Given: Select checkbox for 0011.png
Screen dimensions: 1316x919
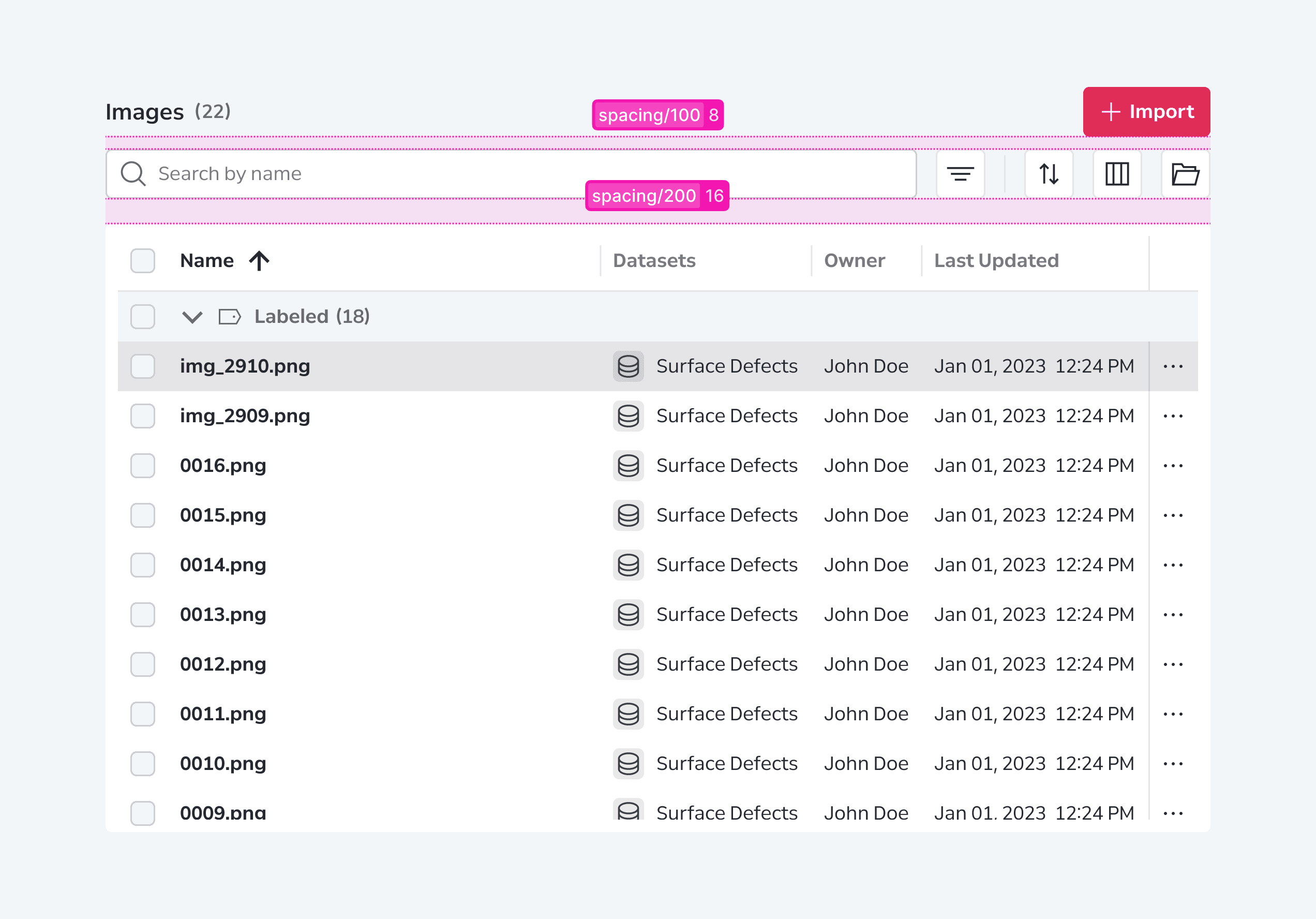Looking at the screenshot, I should (x=143, y=714).
